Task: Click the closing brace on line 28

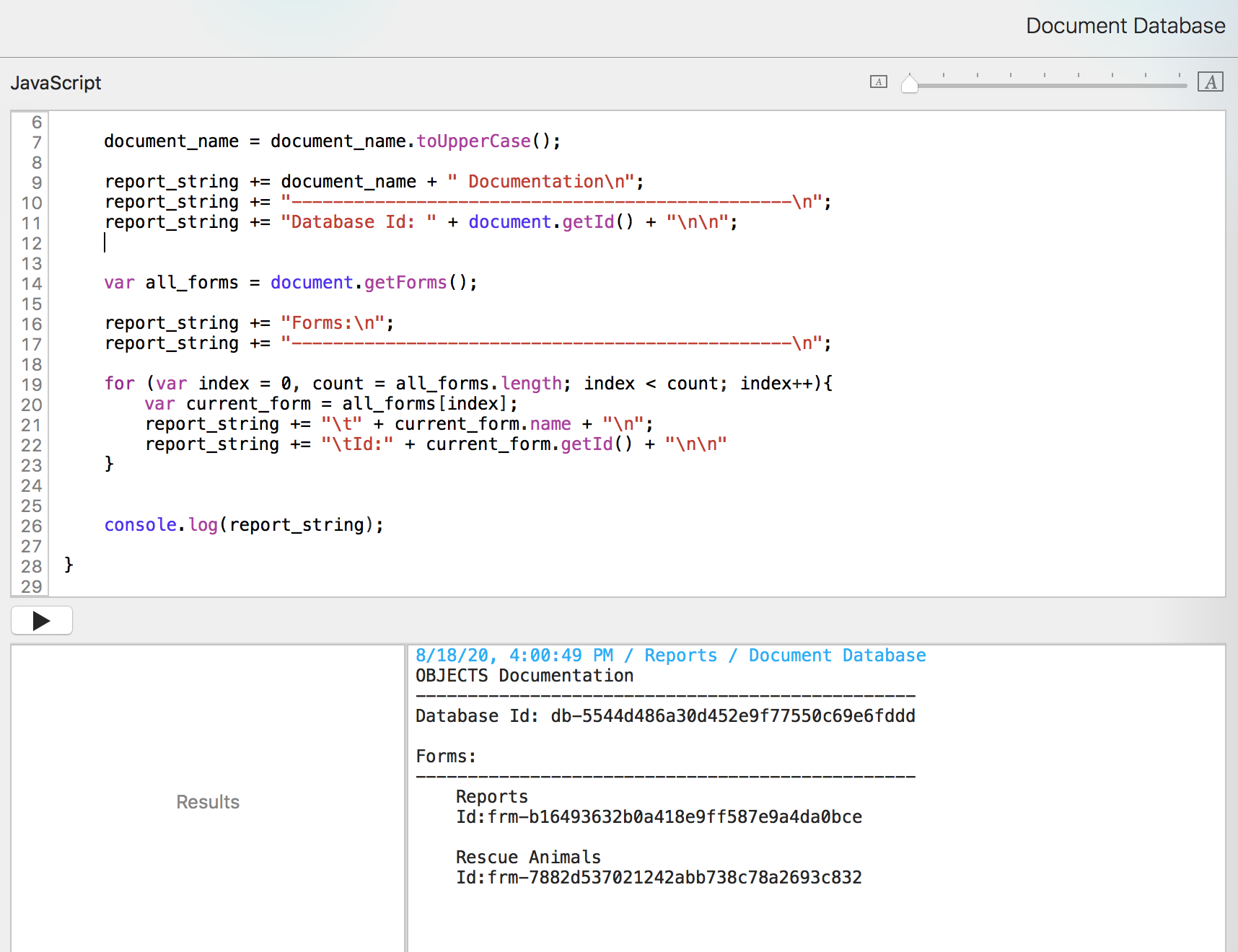Action: 69,565
